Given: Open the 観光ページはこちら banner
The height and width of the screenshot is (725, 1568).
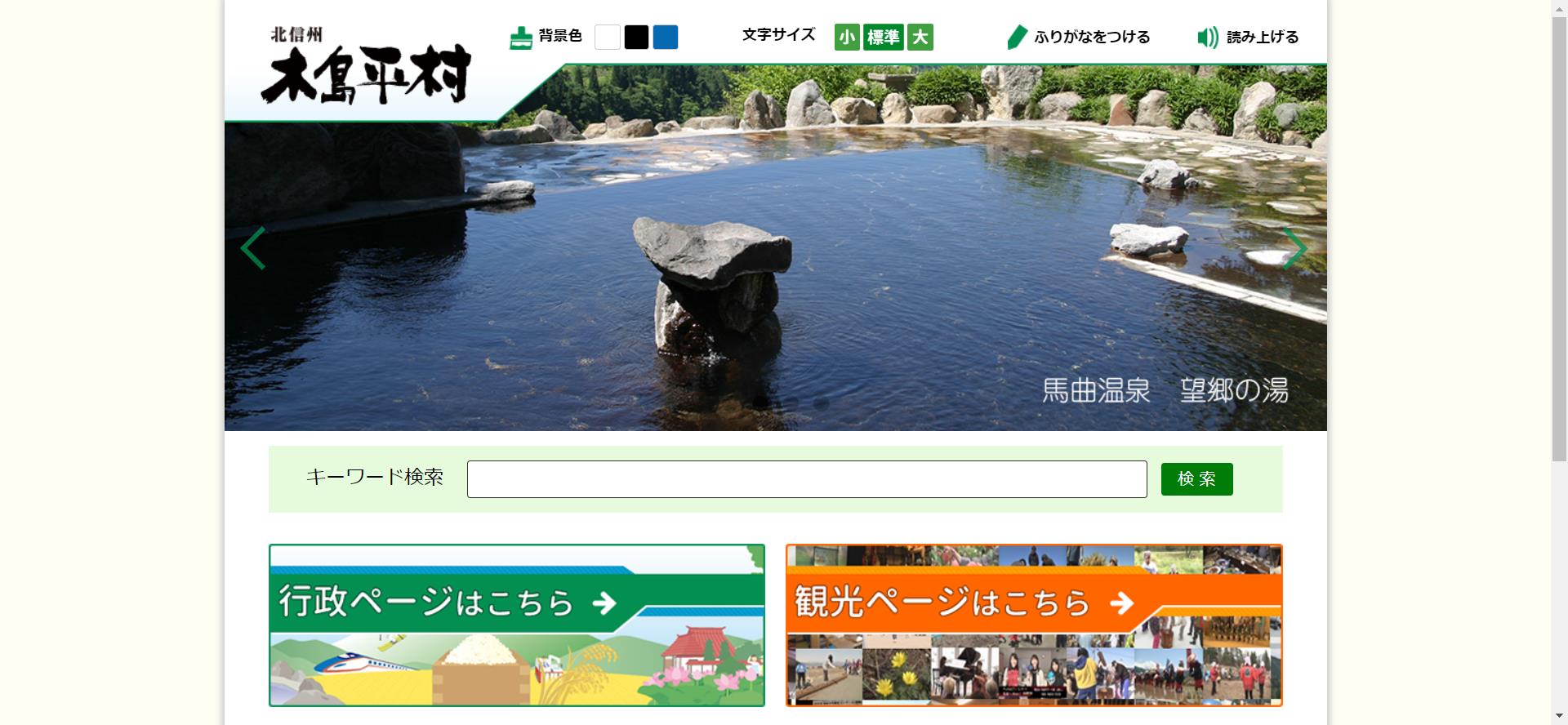Looking at the screenshot, I should point(1034,625).
